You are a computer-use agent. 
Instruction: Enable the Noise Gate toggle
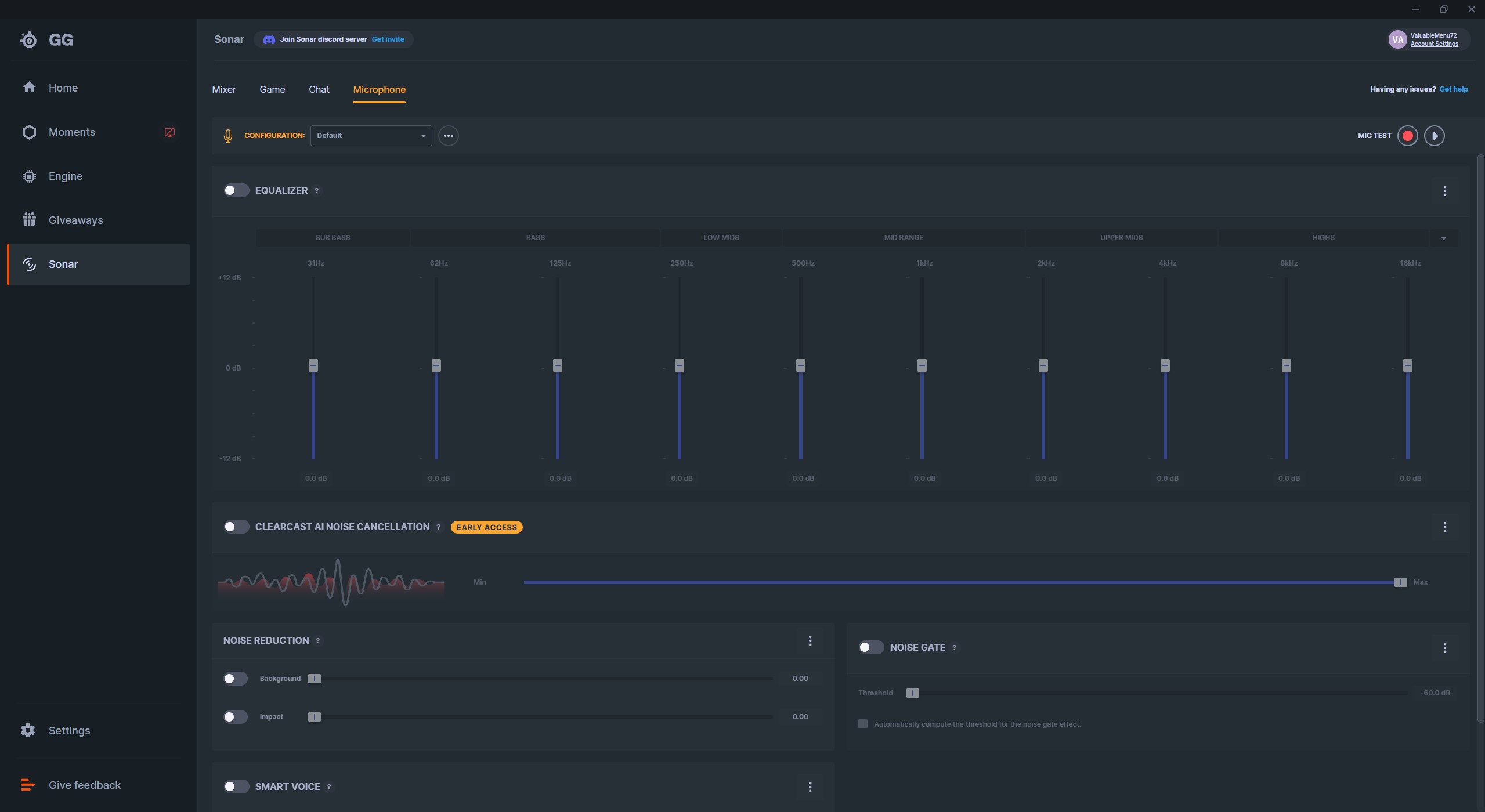871,647
